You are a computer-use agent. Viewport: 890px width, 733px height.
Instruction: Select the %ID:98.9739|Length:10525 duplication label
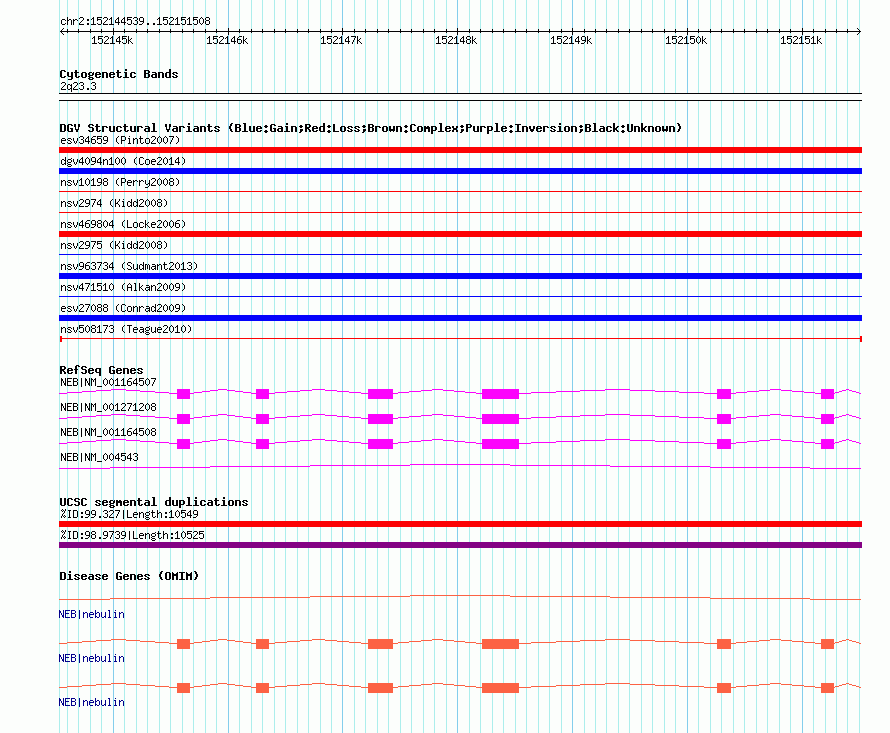pyautogui.click(x=132, y=535)
